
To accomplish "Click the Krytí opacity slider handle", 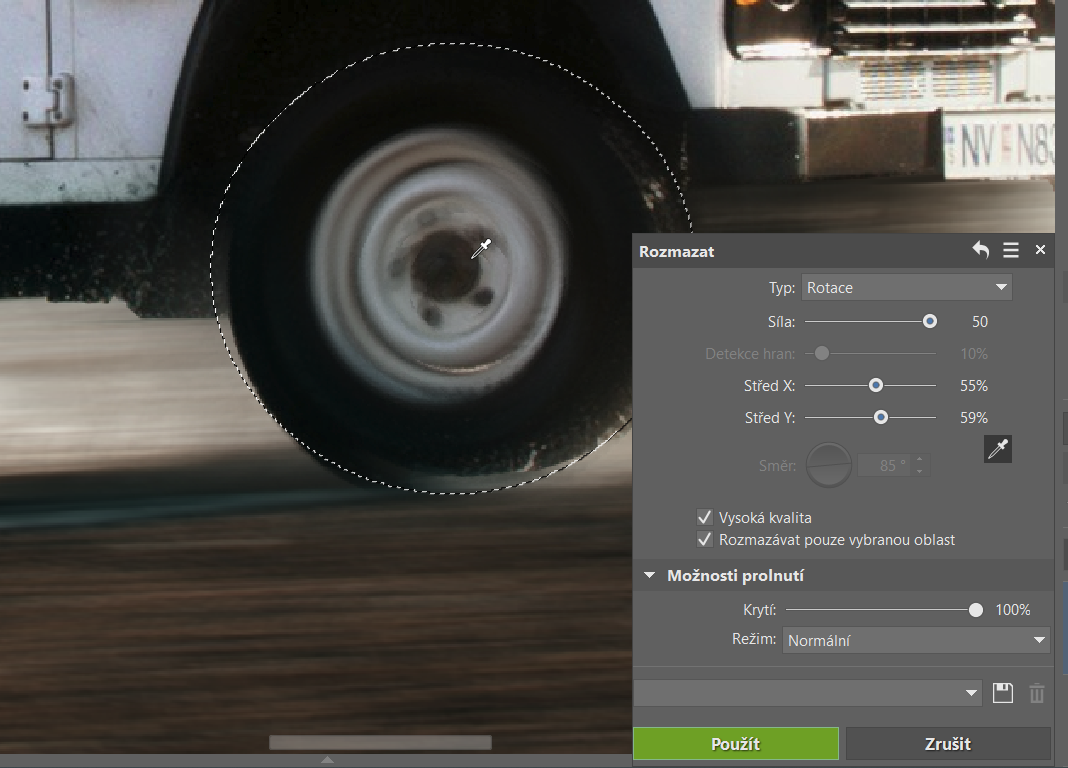I will click(x=976, y=610).
